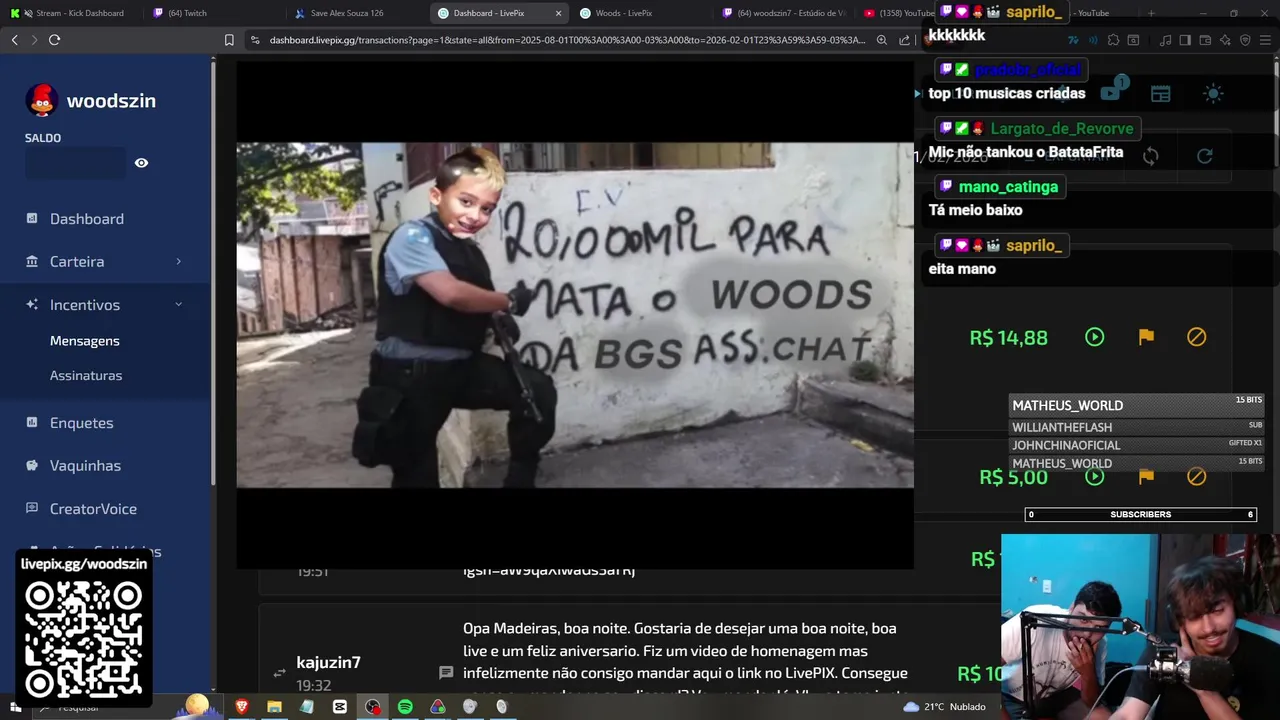
Task: Open the browser hamburger menu
Action: tap(1265, 40)
